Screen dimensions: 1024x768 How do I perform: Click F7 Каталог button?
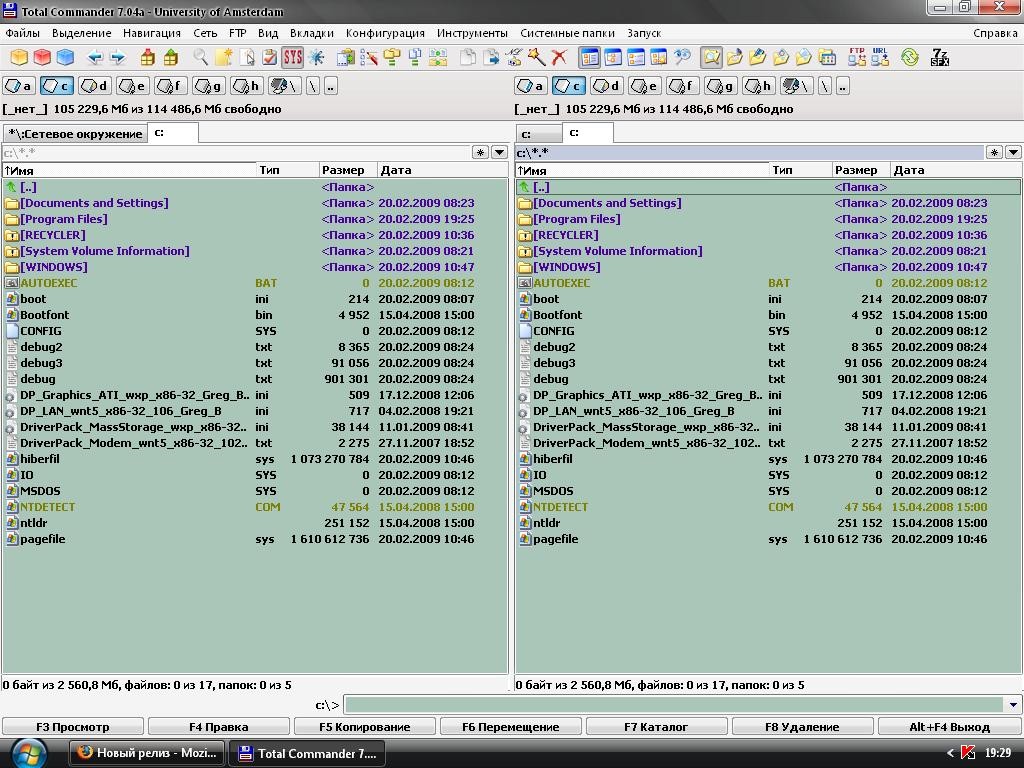tap(656, 727)
